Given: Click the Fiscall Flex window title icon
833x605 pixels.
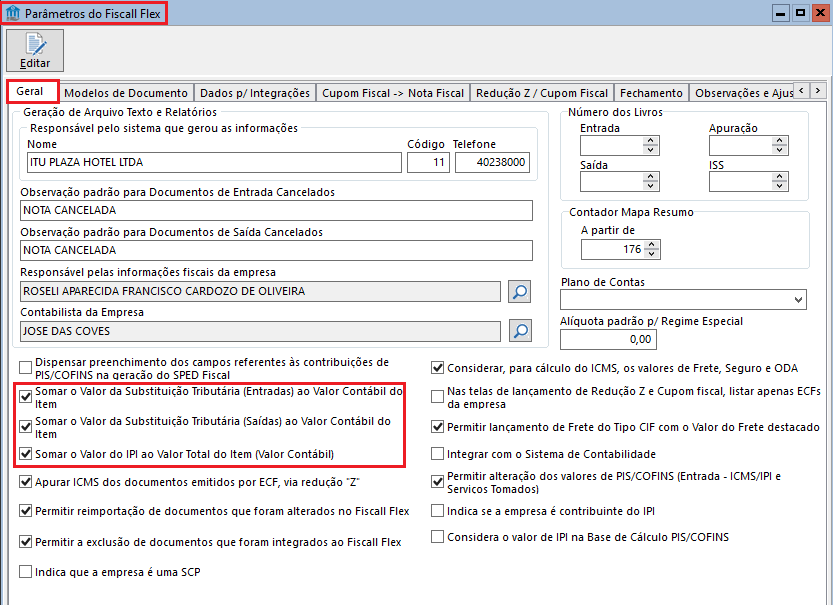Looking at the screenshot, I should click(13, 13).
